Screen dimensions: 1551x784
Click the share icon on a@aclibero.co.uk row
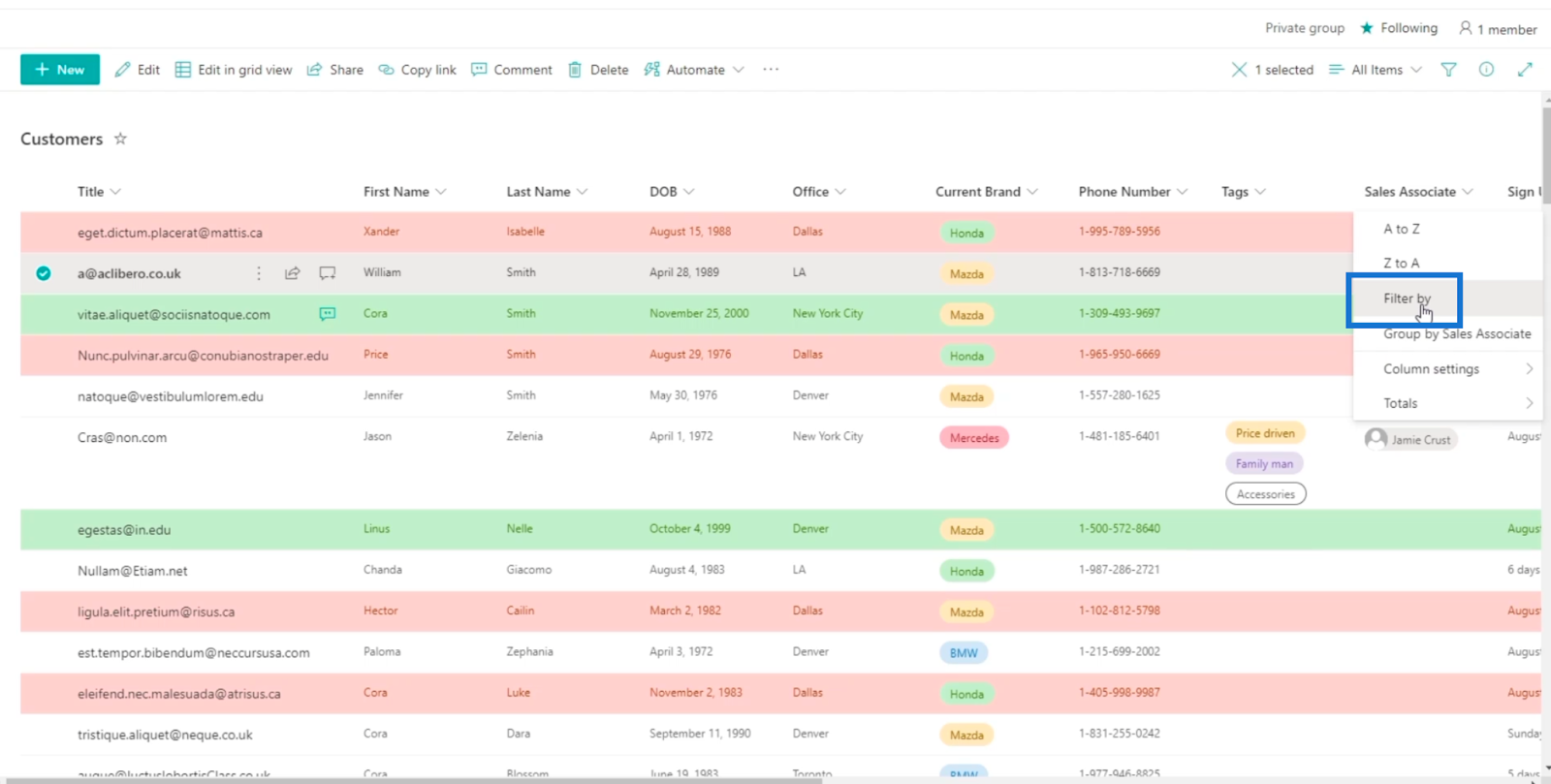coord(293,273)
